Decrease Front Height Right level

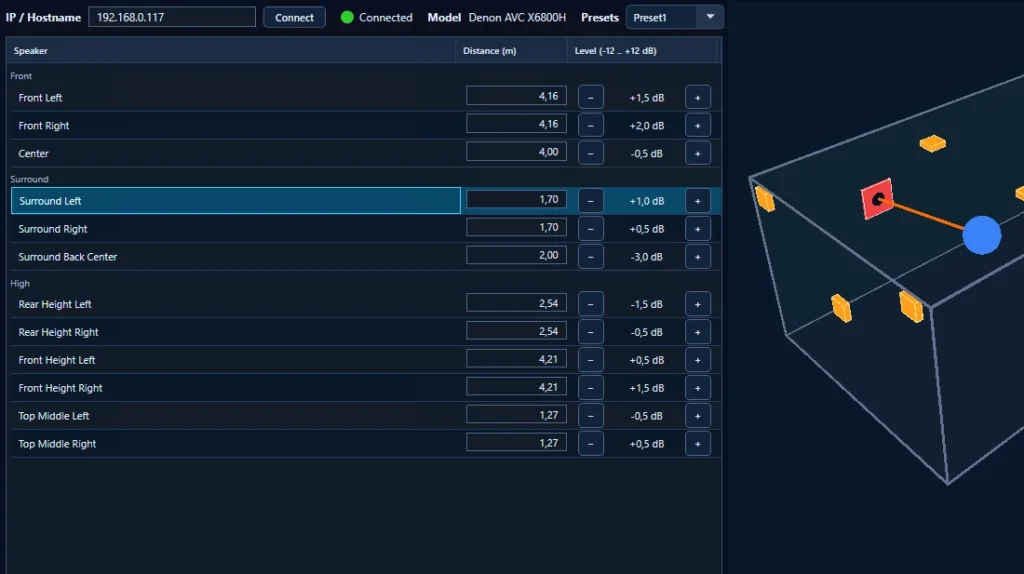(590, 388)
